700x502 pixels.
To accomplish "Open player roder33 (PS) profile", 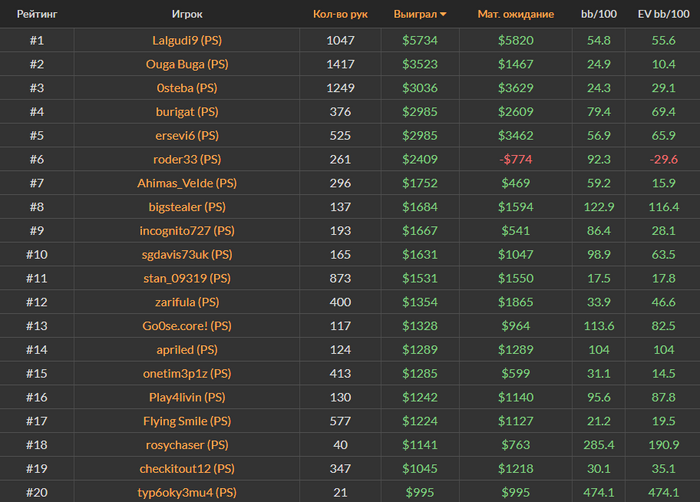I will (186, 160).
